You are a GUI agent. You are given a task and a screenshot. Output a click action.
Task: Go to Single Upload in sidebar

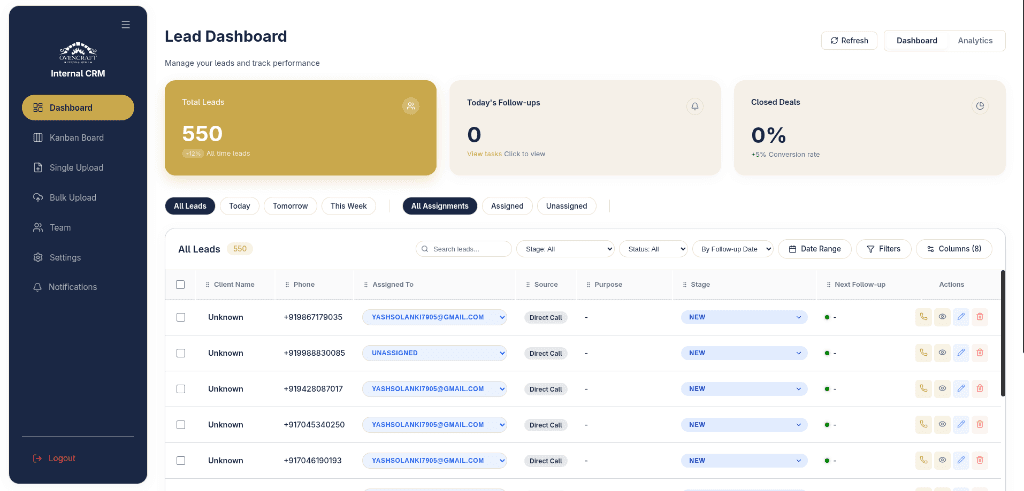(78, 168)
